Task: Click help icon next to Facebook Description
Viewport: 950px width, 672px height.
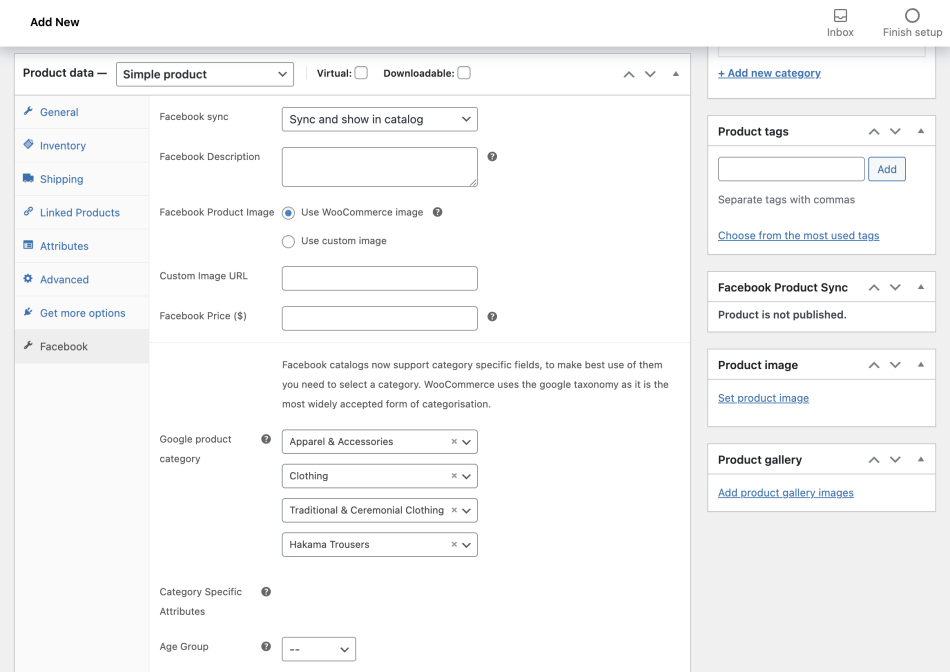Action: 492,157
